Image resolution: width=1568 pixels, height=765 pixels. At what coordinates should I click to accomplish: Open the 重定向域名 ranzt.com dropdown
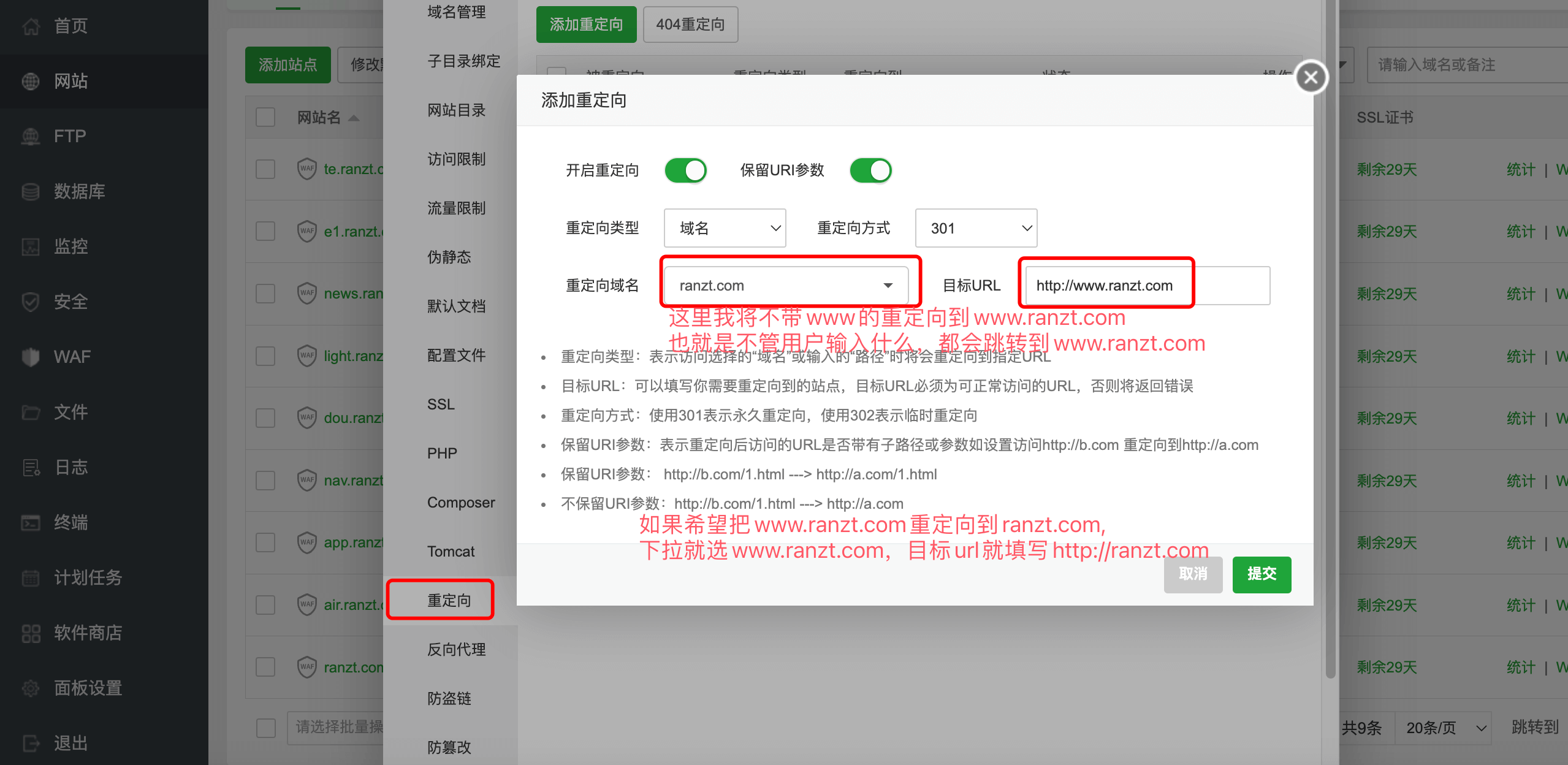pos(786,286)
